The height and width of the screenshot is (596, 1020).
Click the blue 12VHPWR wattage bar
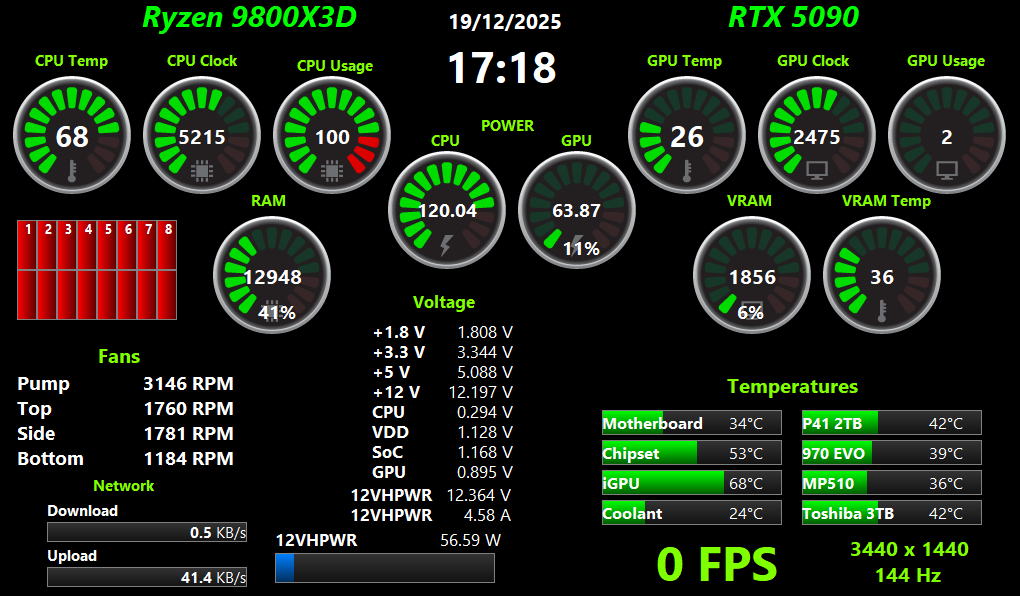[x=384, y=568]
